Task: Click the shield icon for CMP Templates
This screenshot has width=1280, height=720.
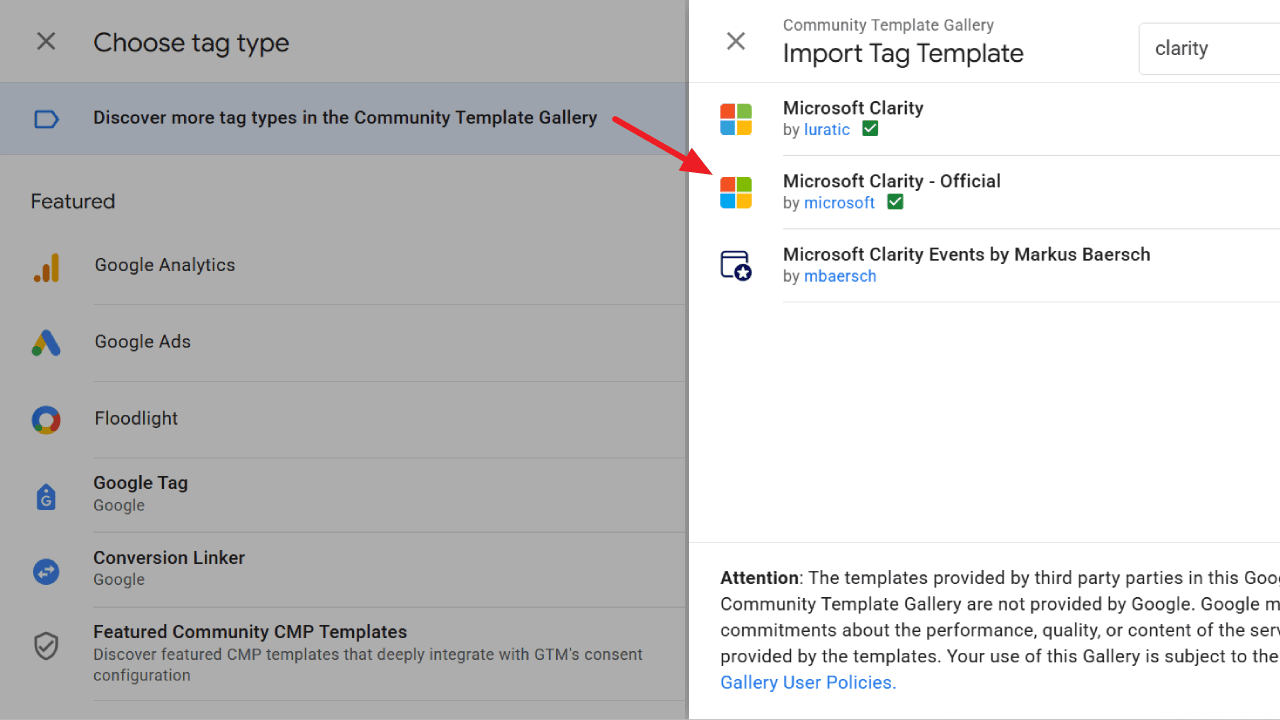Action: [x=46, y=646]
